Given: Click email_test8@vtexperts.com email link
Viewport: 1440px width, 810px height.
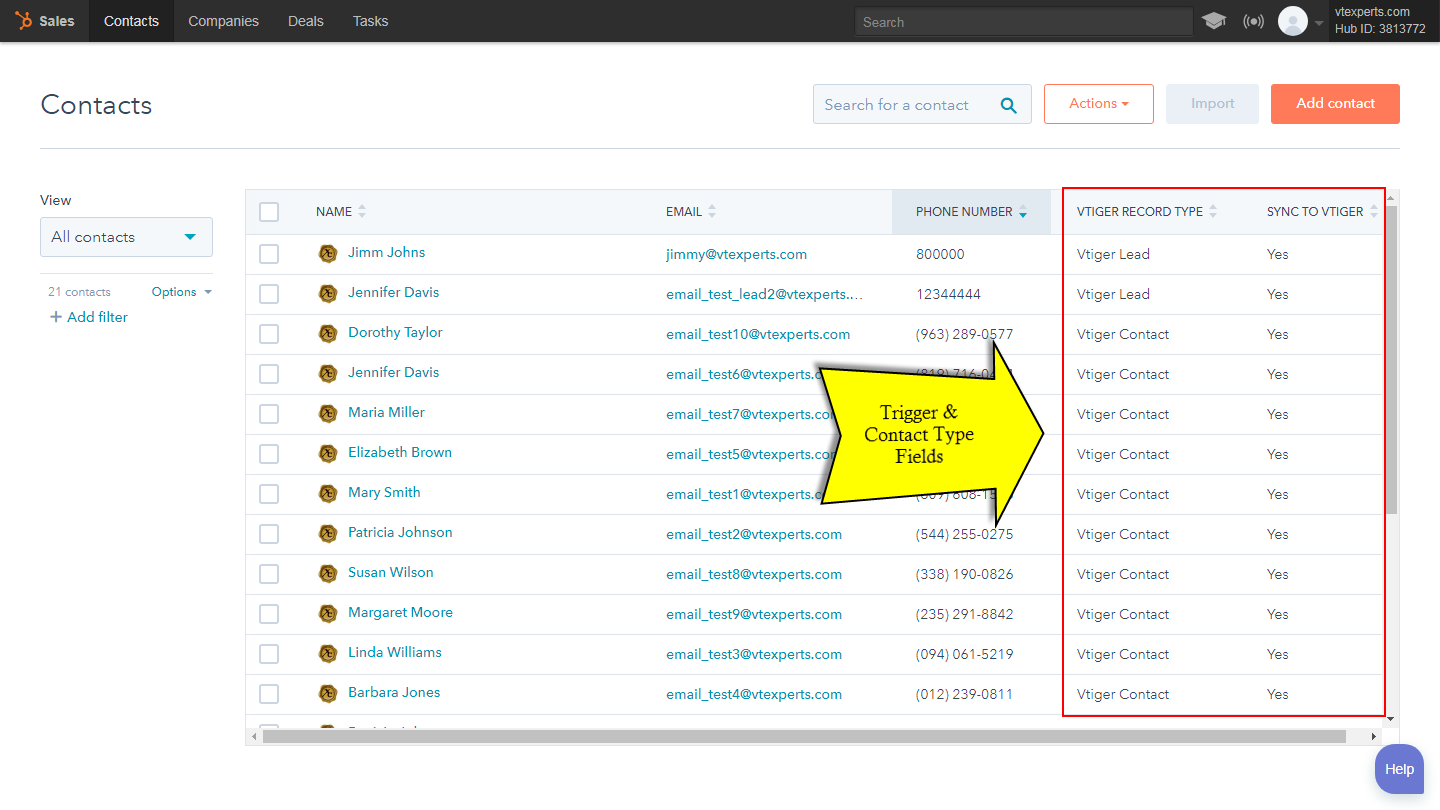Looking at the screenshot, I should [x=754, y=574].
